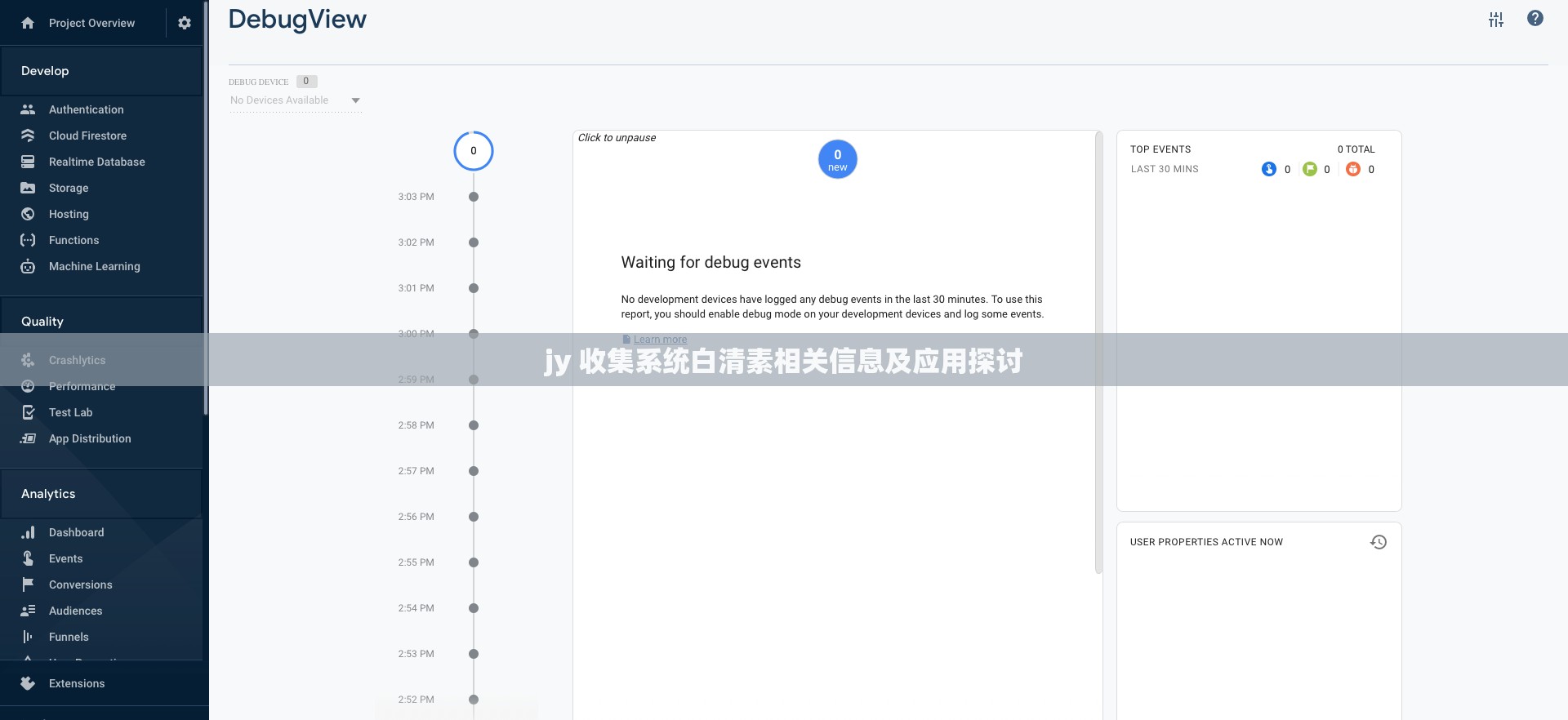This screenshot has width=1568, height=720.
Task: Select the 2:54 PM timeline marker
Action: coord(474,608)
